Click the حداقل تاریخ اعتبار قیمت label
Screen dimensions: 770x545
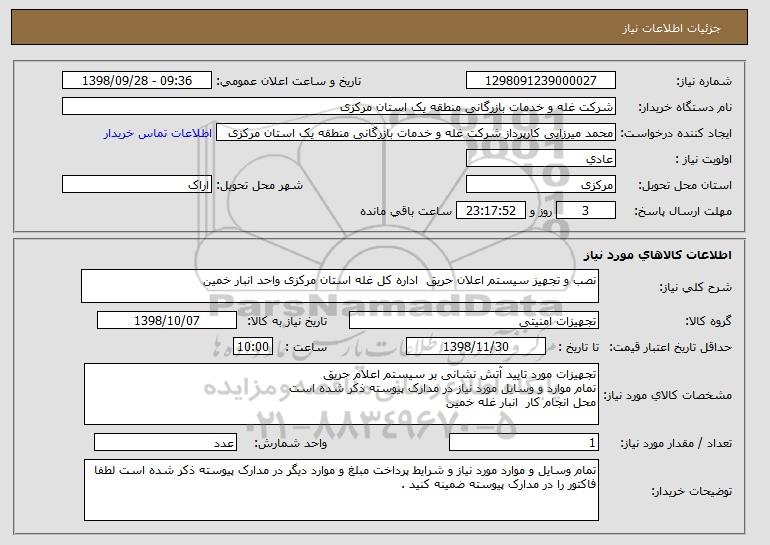click(x=671, y=347)
